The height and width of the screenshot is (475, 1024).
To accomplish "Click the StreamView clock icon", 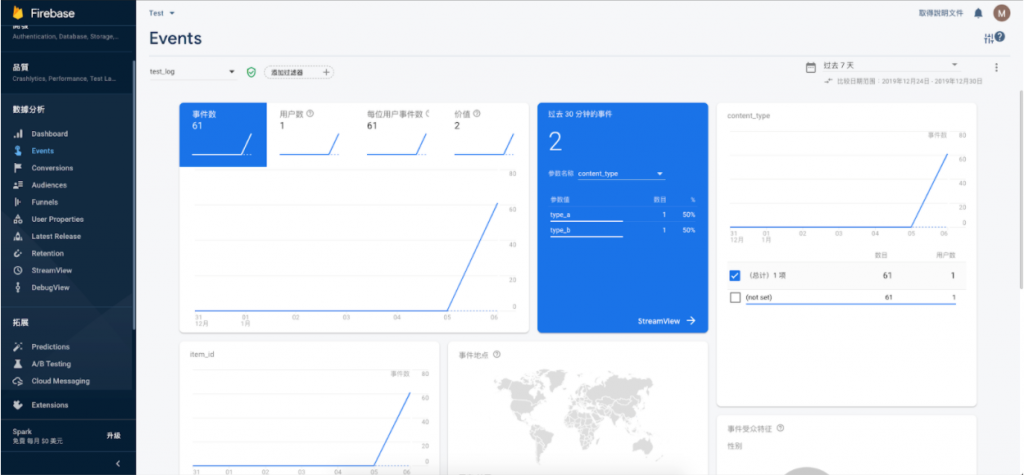I will (18, 270).
